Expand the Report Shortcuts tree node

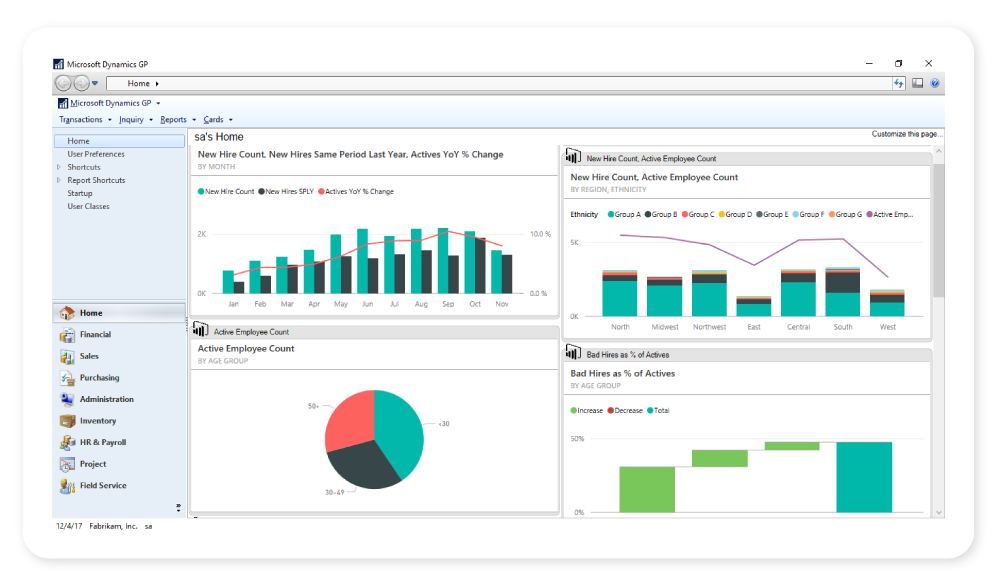click(59, 181)
